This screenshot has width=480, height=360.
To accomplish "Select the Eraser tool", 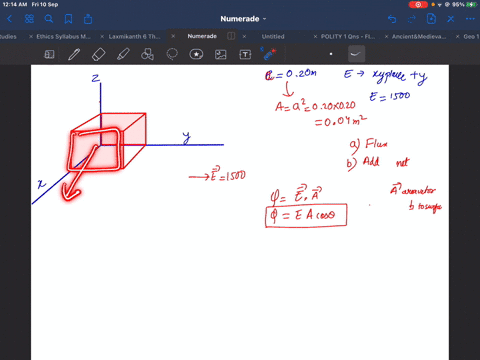I will coord(98,54).
